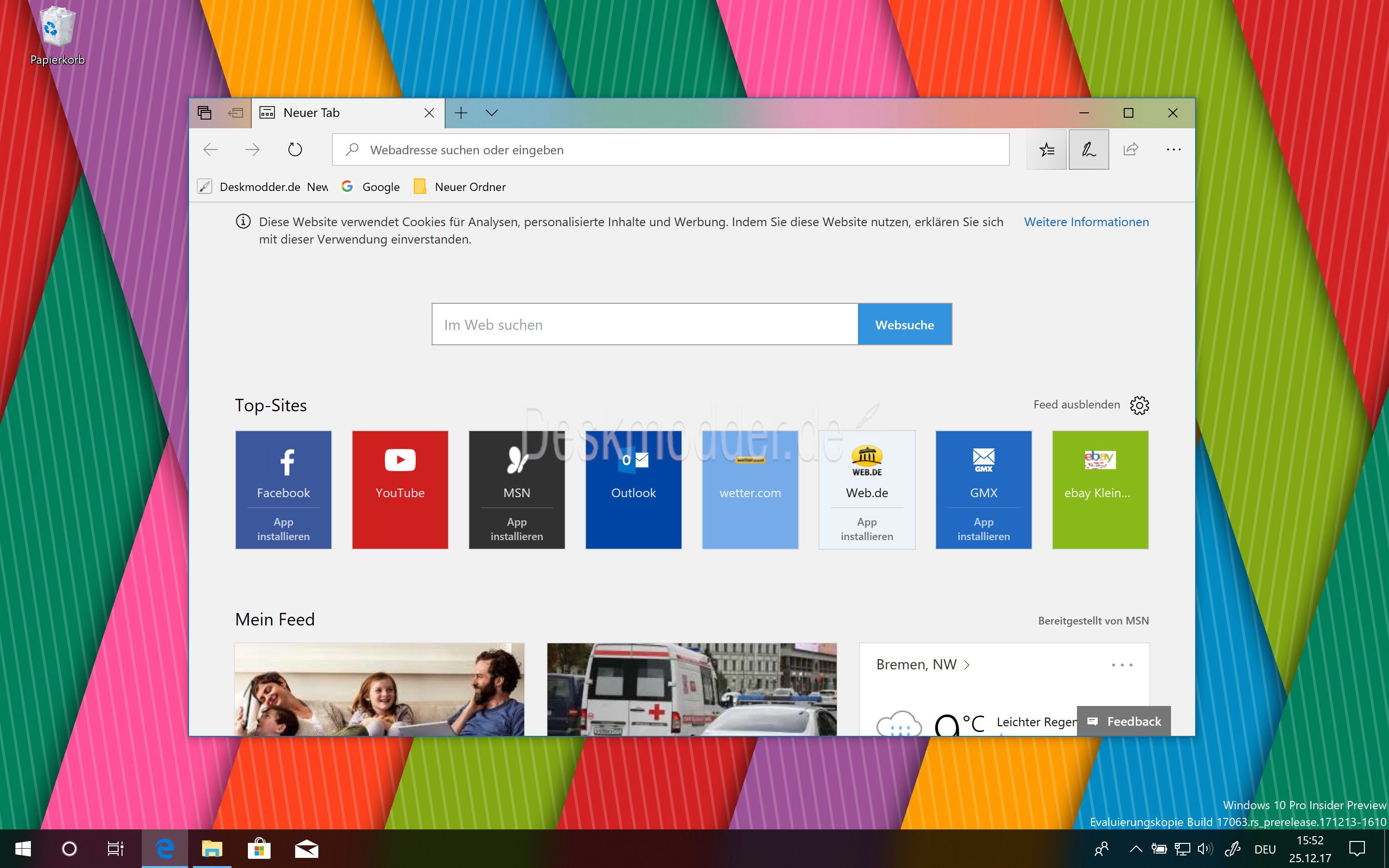The image size is (1389, 868).
Task: Open the Papierkorb desktop icon
Action: (57, 36)
